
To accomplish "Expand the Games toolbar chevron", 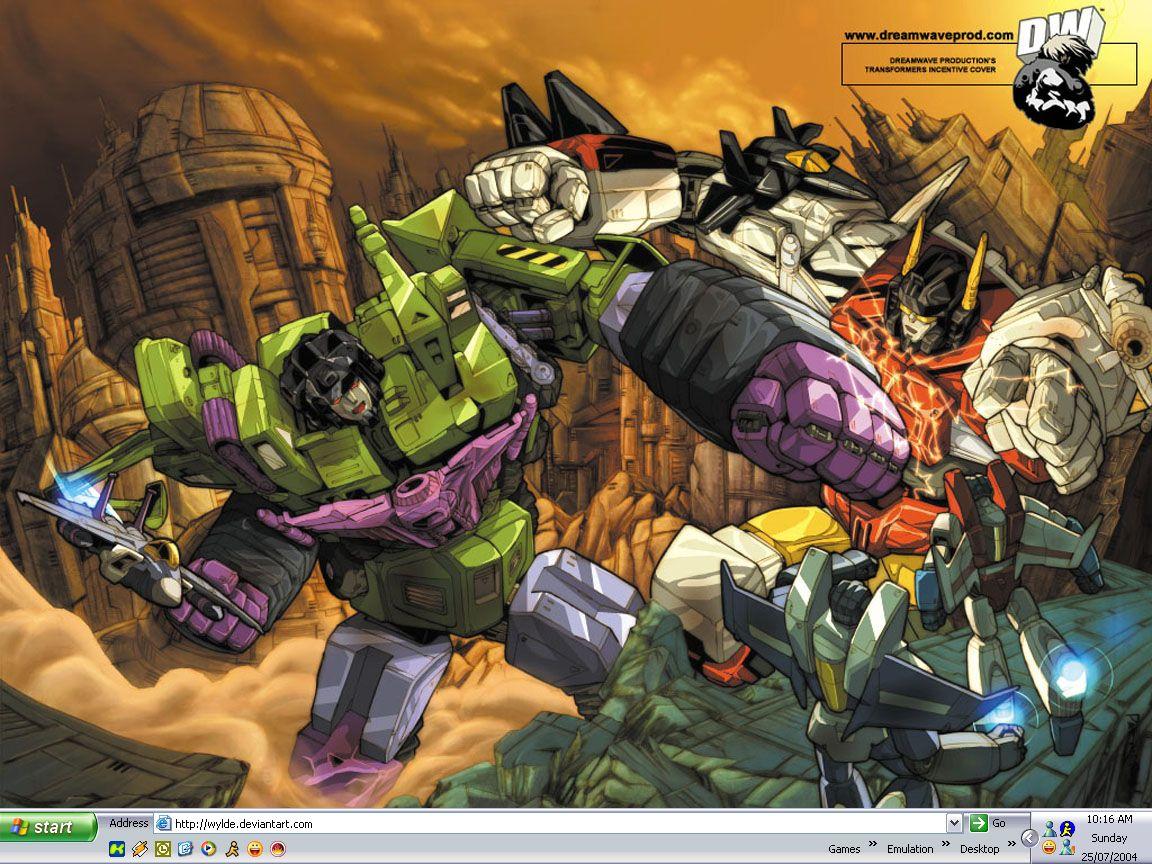I will [872, 843].
